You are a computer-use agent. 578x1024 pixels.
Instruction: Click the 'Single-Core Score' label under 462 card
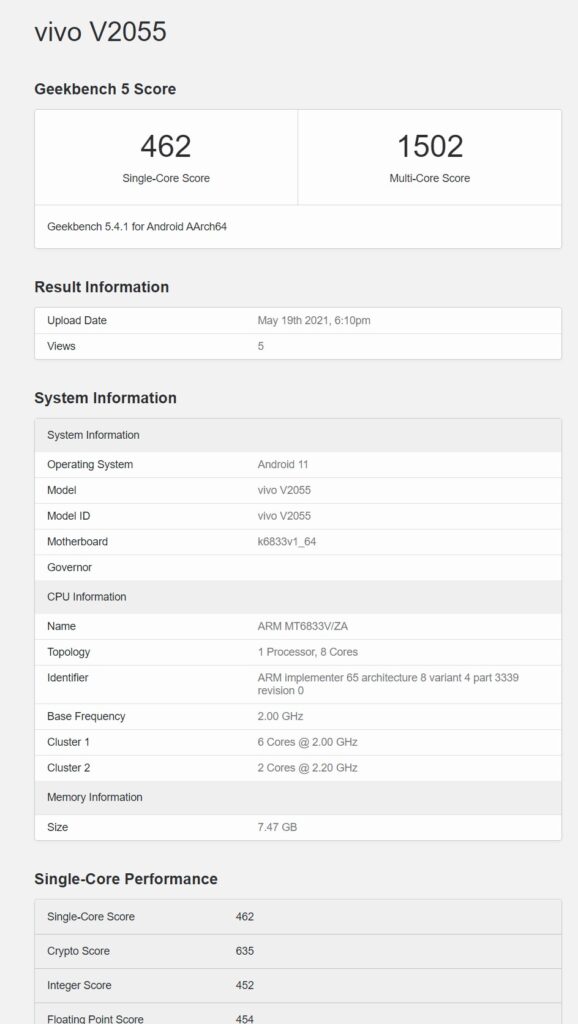(x=166, y=178)
